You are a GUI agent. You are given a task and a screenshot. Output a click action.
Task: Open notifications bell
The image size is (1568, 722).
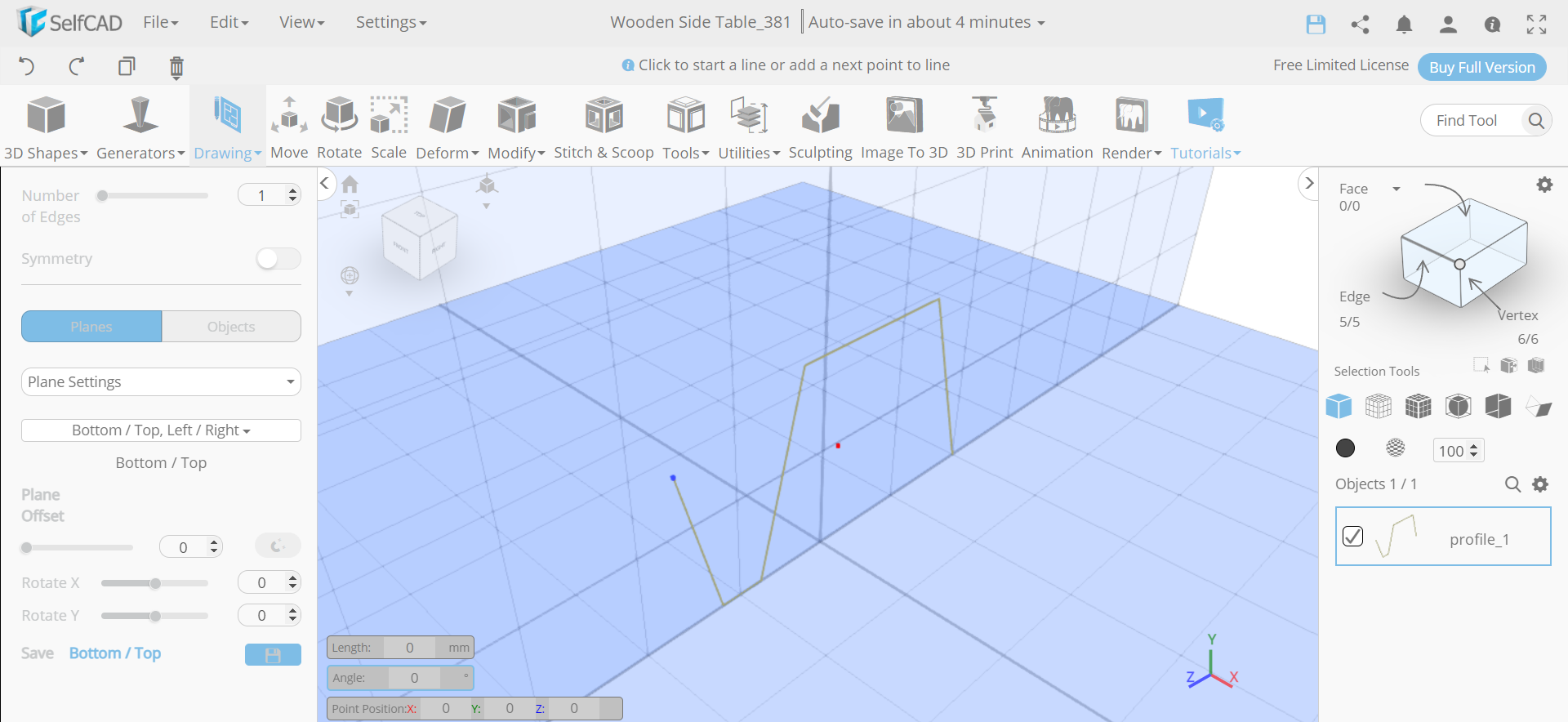click(x=1404, y=25)
